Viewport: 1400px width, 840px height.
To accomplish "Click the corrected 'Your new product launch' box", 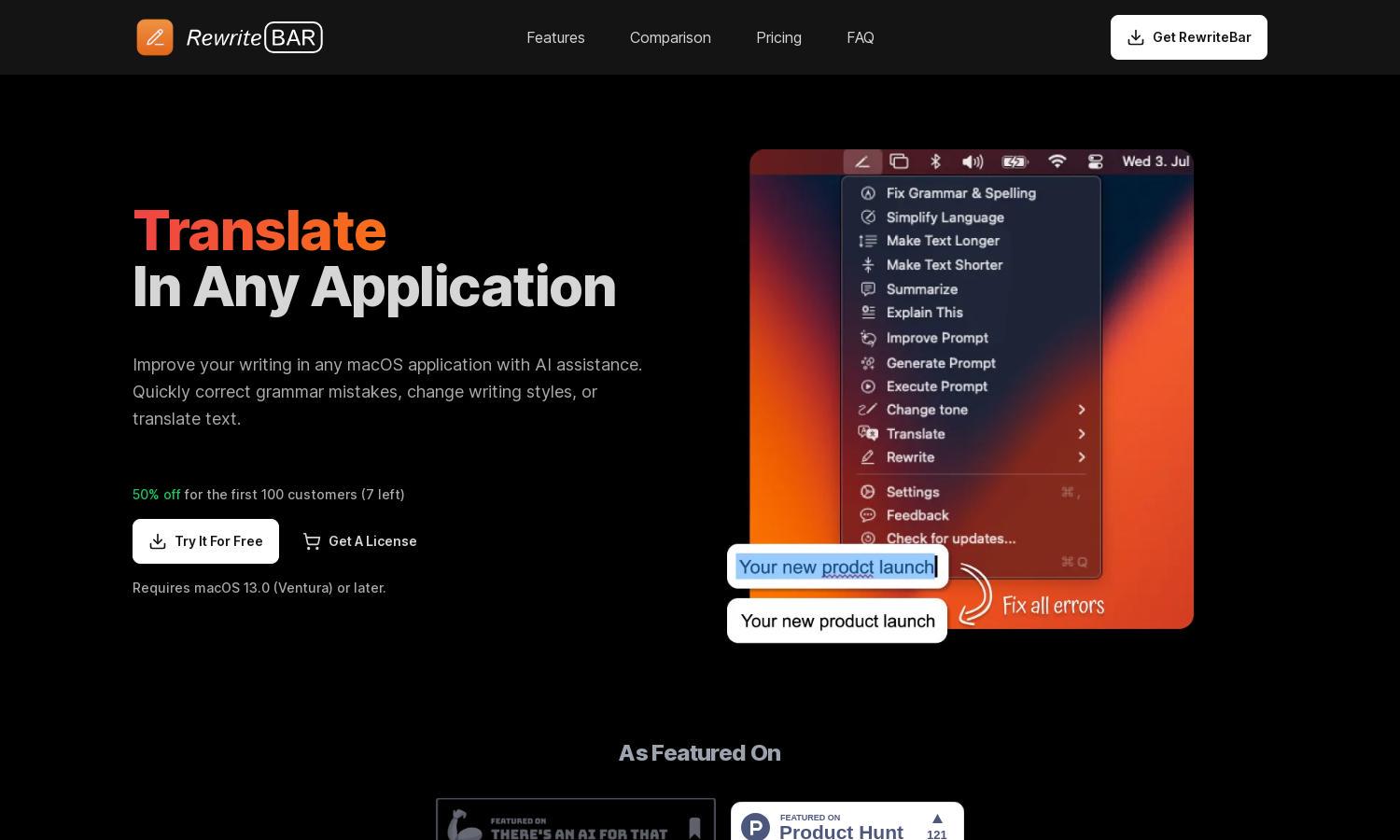I will 837,621.
